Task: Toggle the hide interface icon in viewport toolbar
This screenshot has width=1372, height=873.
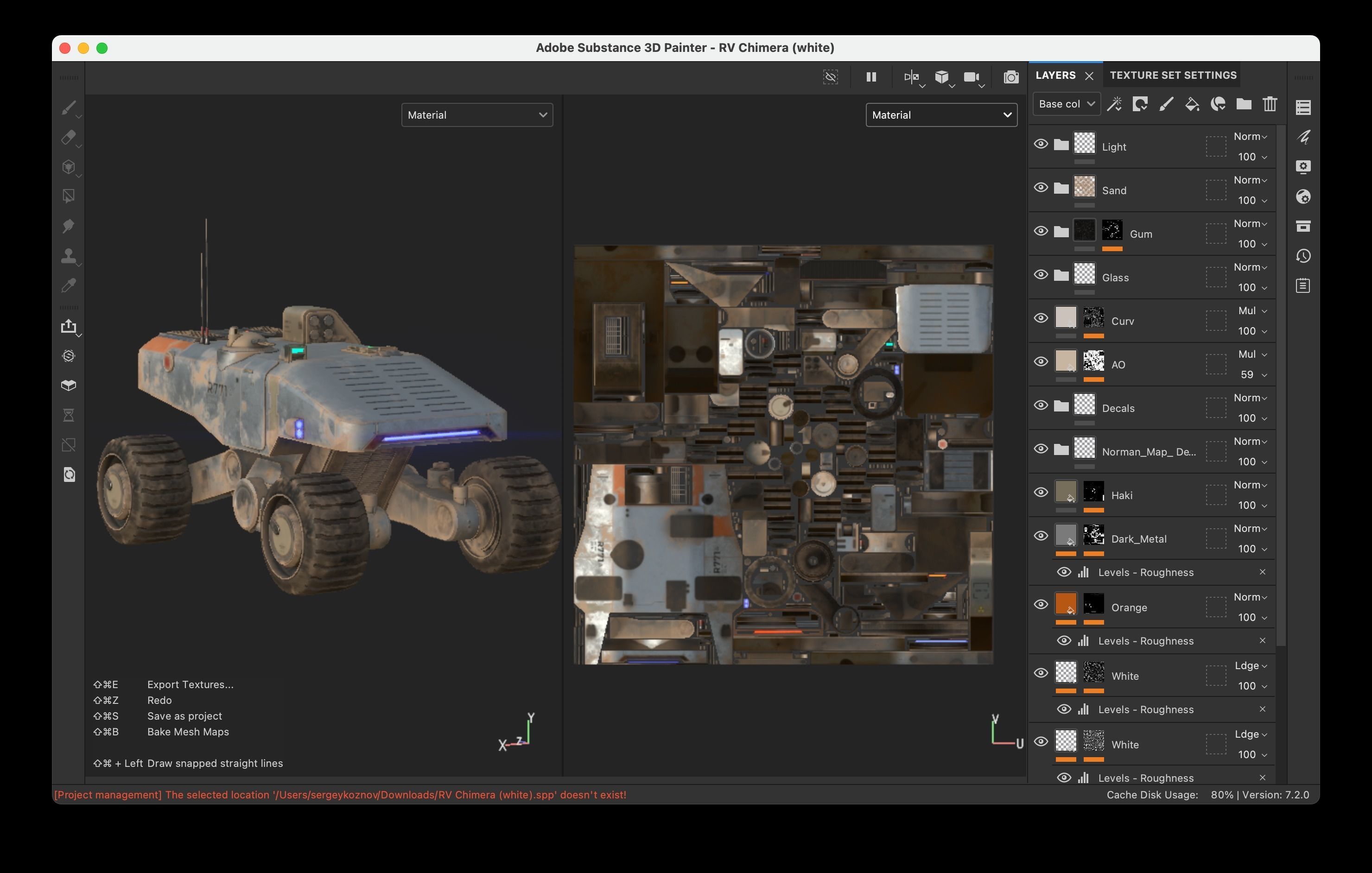Action: pos(830,77)
